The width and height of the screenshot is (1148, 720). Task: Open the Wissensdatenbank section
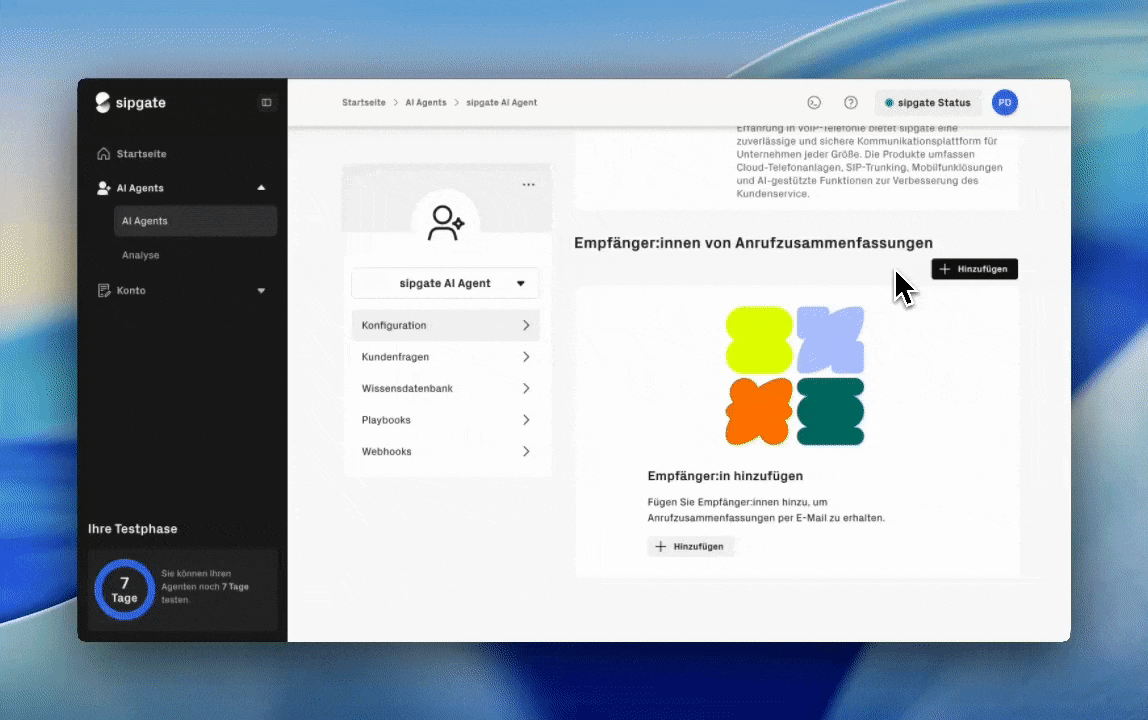pos(445,388)
